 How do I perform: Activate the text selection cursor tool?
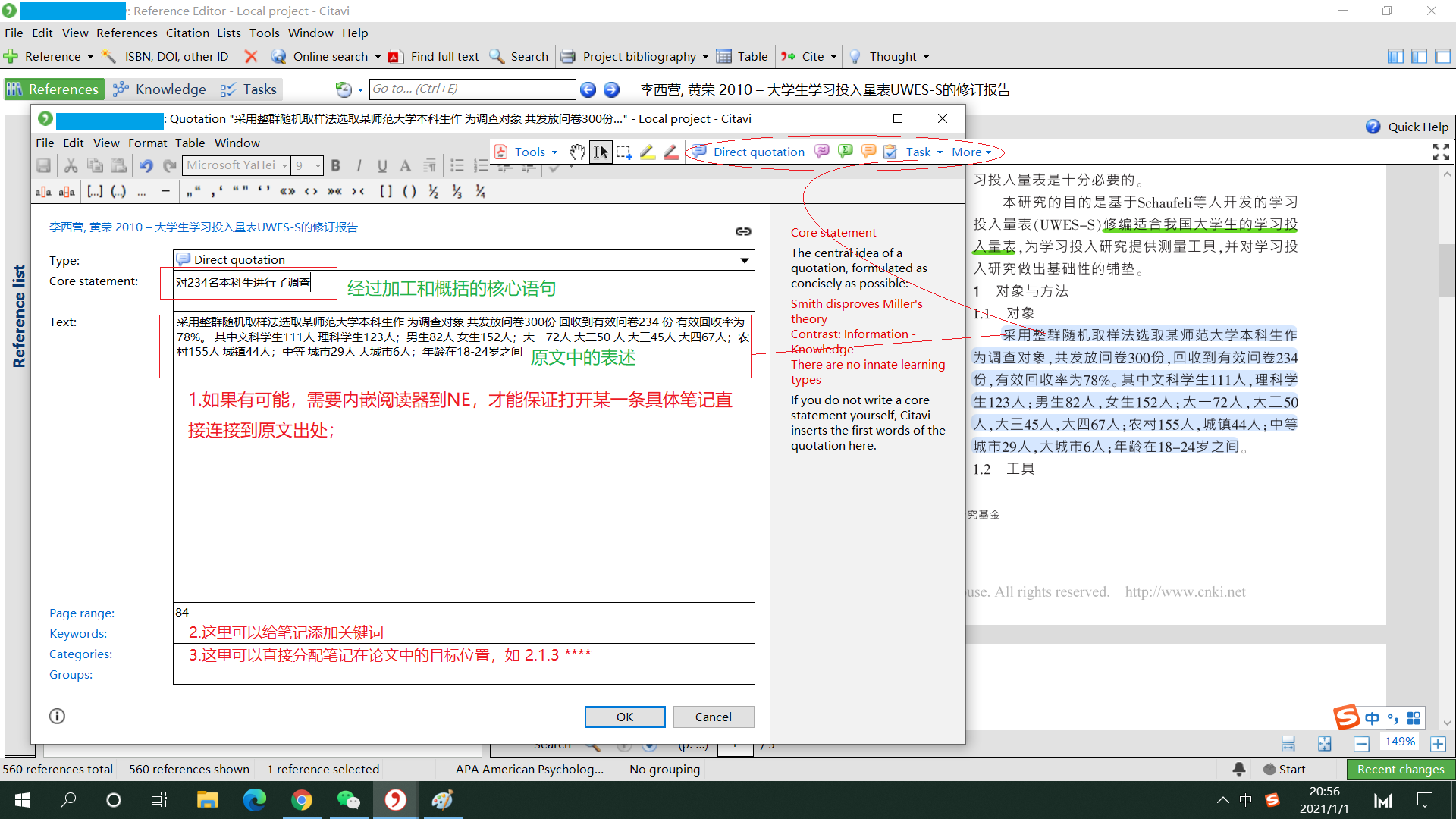point(601,152)
